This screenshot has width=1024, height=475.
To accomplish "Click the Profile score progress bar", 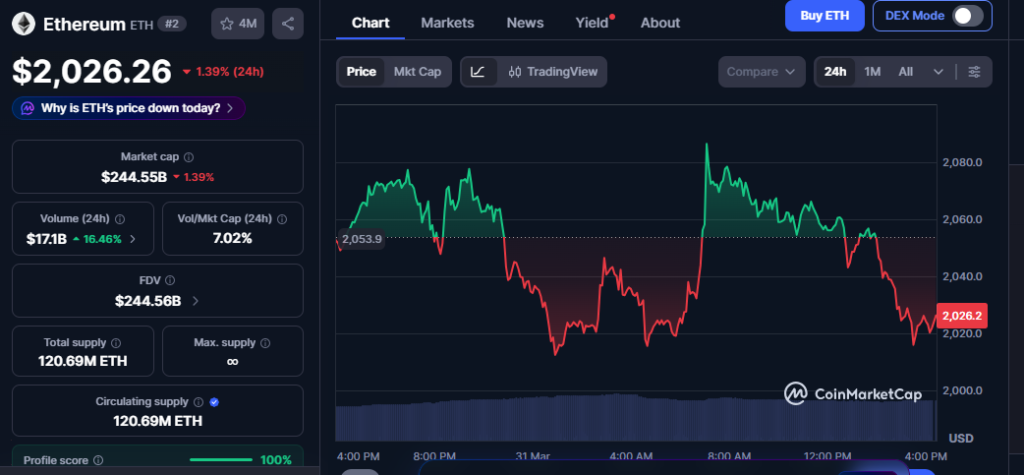I will pyautogui.click(x=220, y=460).
